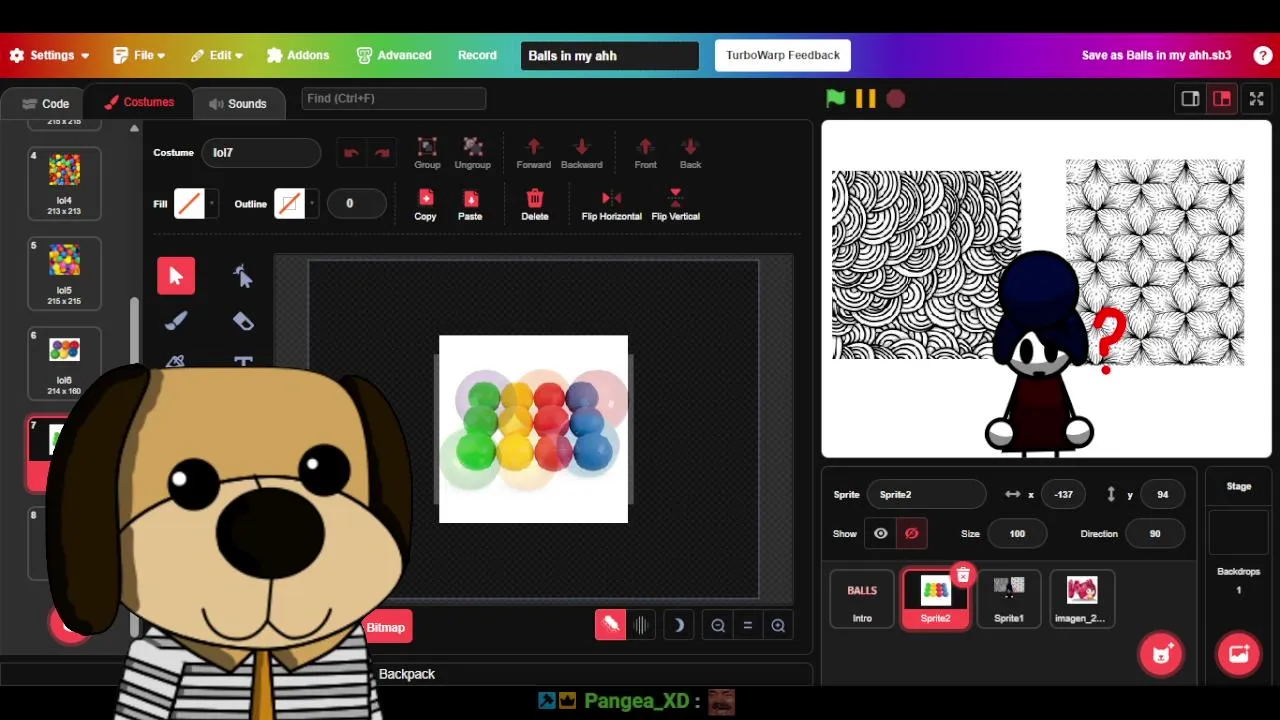Screen dimensions: 1280x720
Task: Click the Fill color swatch
Action: tap(189, 204)
